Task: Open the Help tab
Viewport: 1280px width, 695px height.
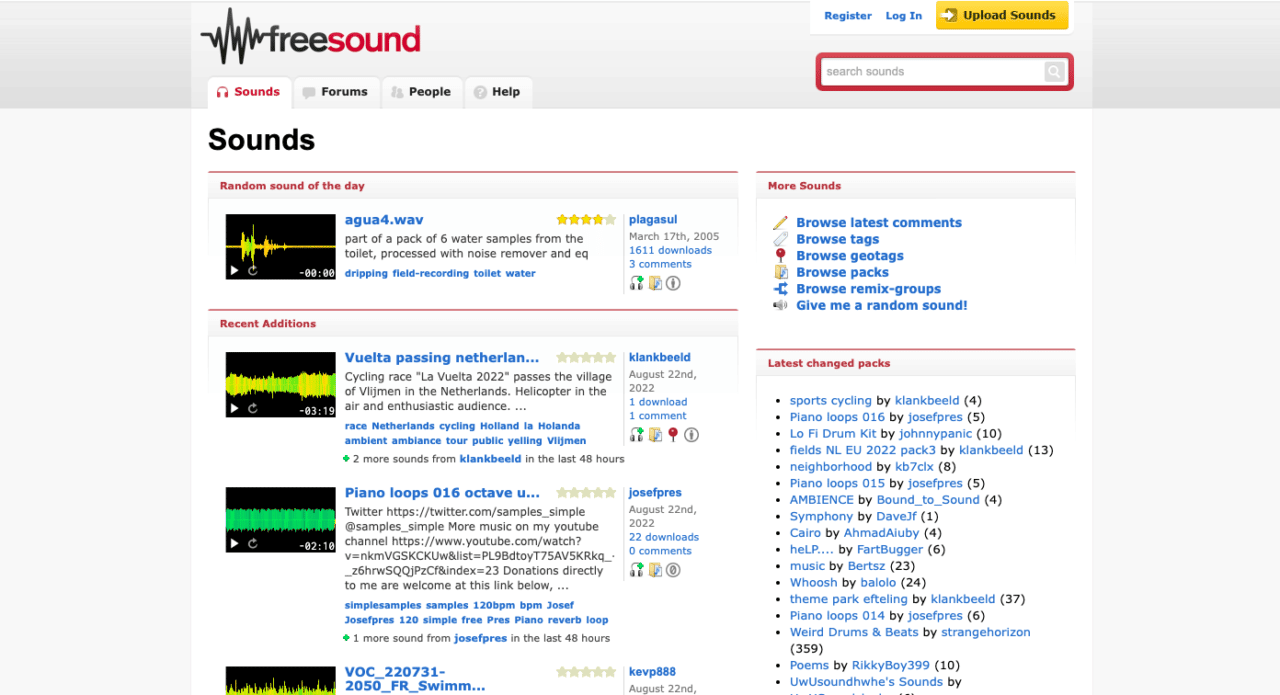Action: [498, 92]
